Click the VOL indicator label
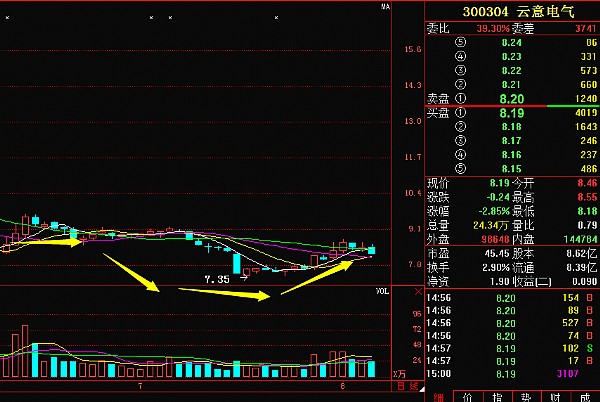 coord(382,292)
